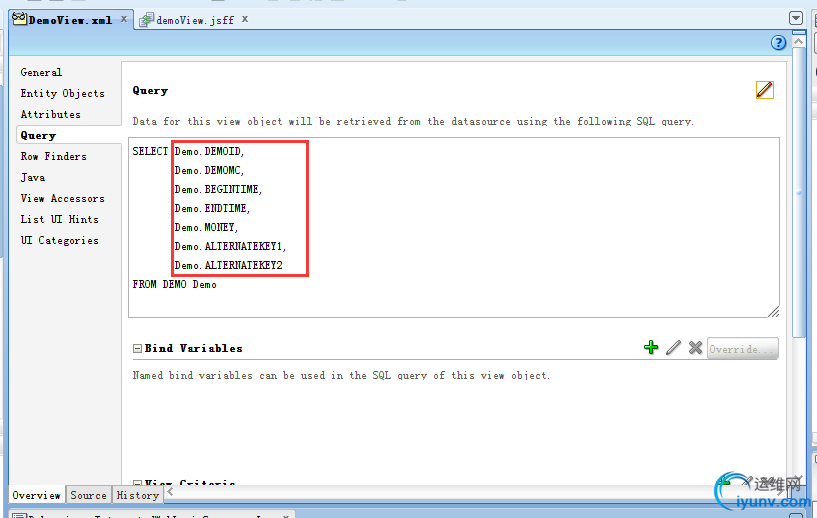Switch to the History bottom tab
Viewport: 817px width, 518px height.
138,495
